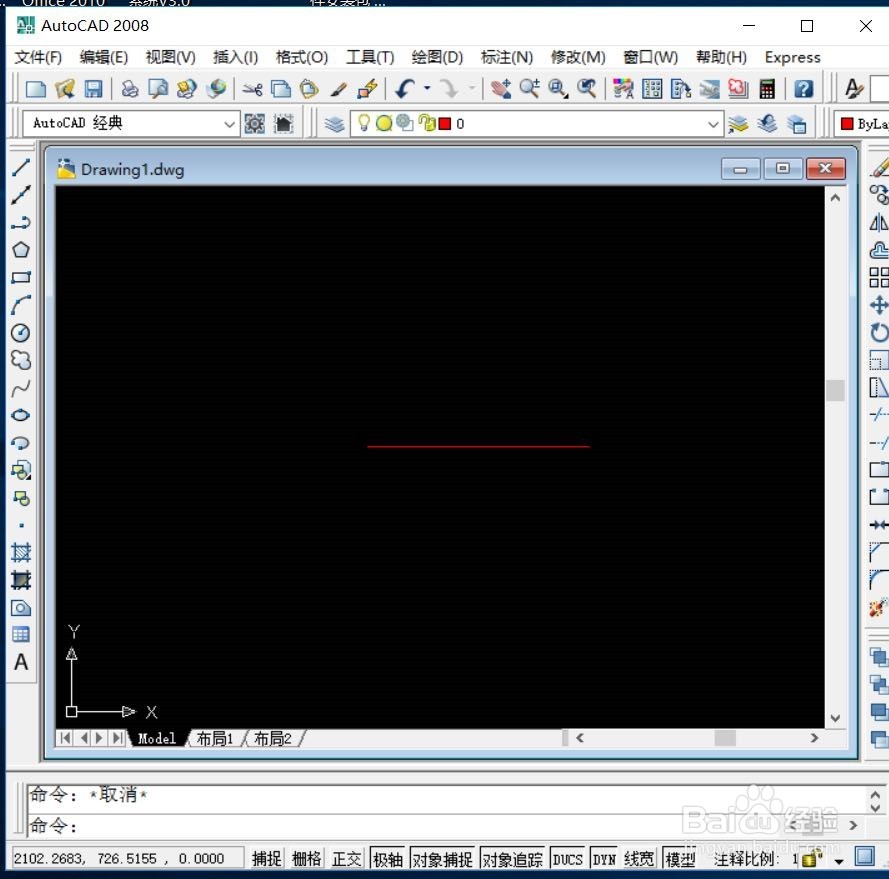This screenshot has height=879, width=889.
Task: Select the Ellipse tool
Action: pos(21,415)
